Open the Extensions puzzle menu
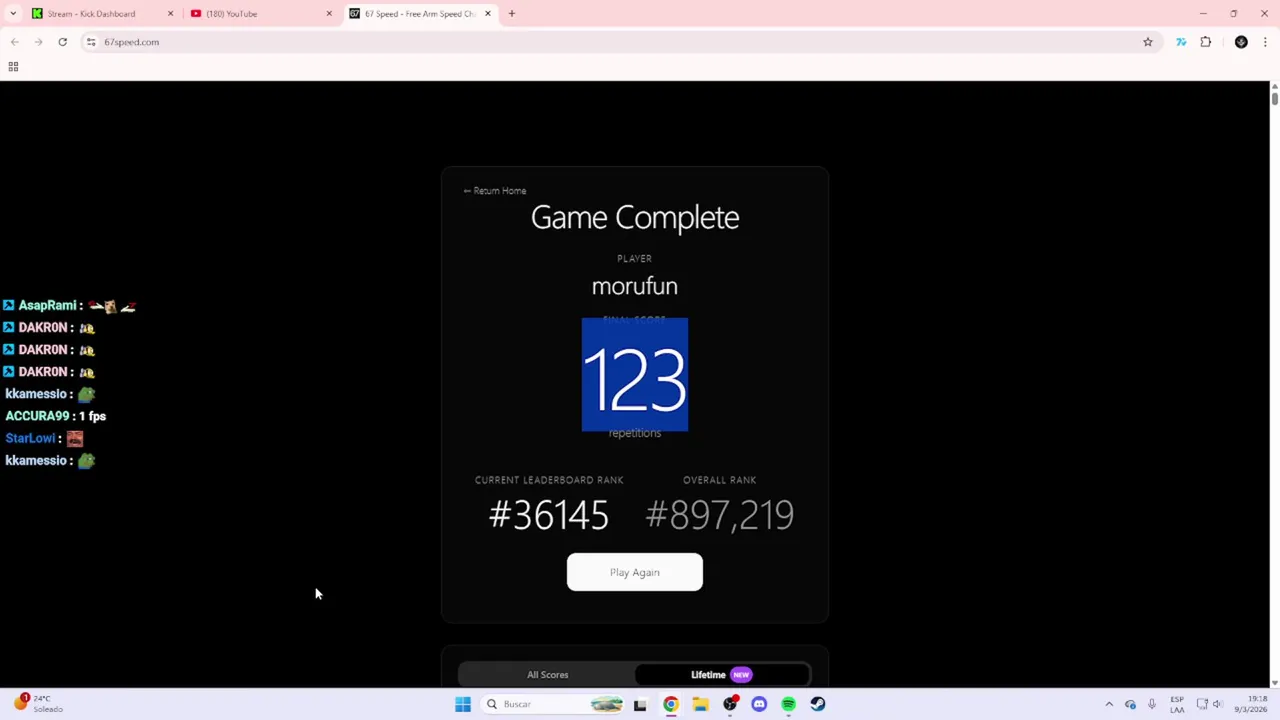1280x720 pixels. (x=1205, y=42)
